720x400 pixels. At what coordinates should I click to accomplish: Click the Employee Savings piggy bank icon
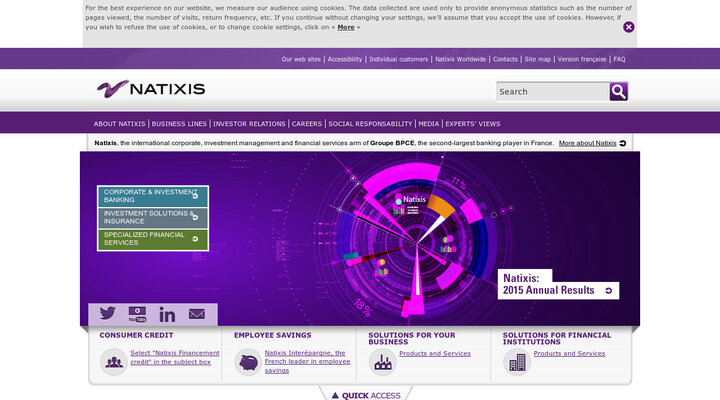click(248, 362)
